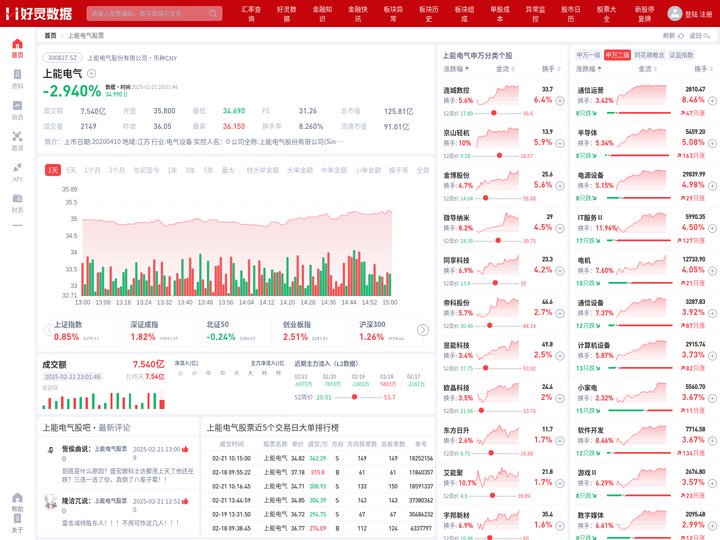This screenshot has height=540, width=720.
Task: Add 电源设备 sector with plus icon
Action: coord(712,186)
